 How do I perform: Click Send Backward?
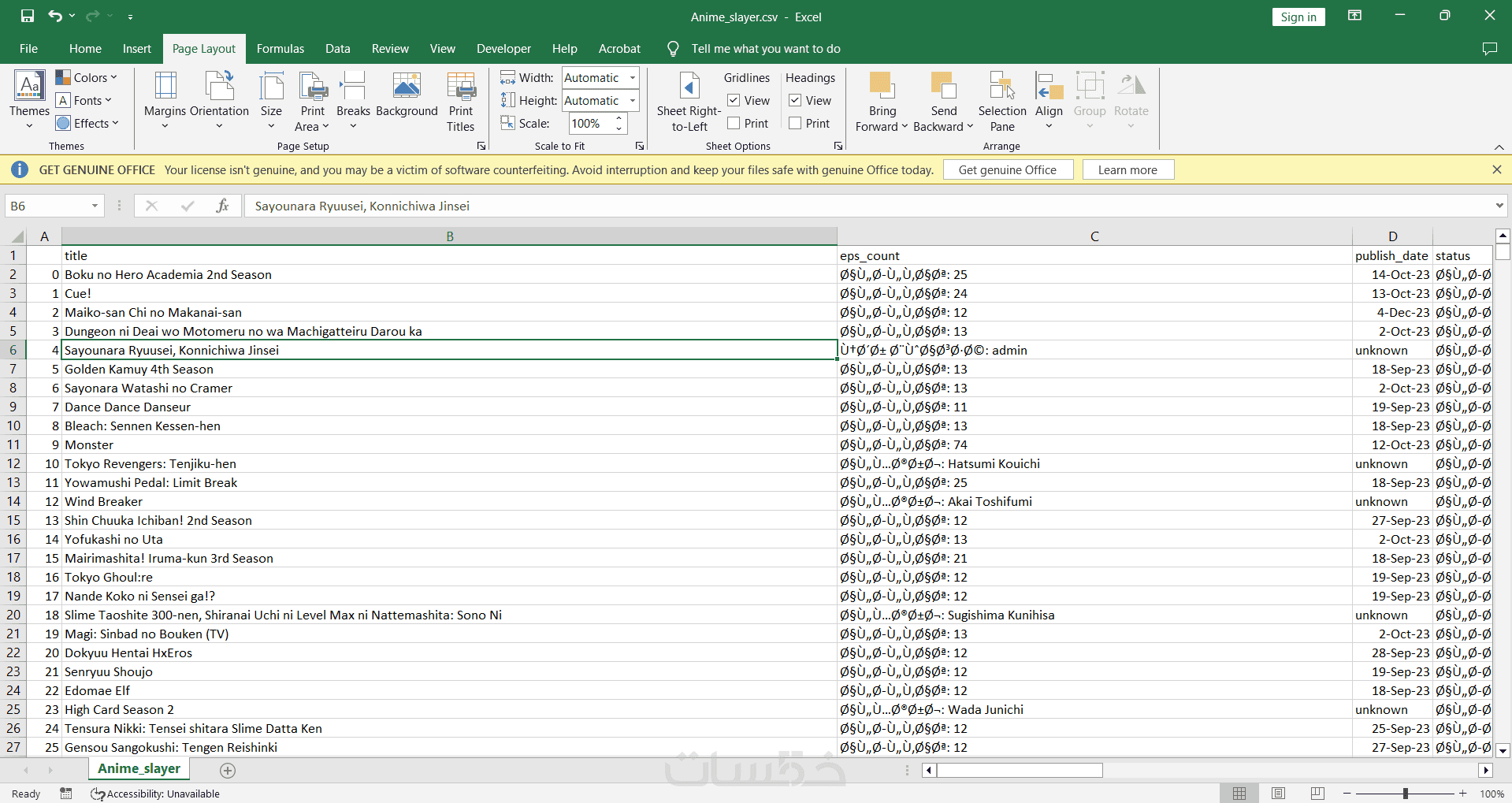click(x=943, y=101)
